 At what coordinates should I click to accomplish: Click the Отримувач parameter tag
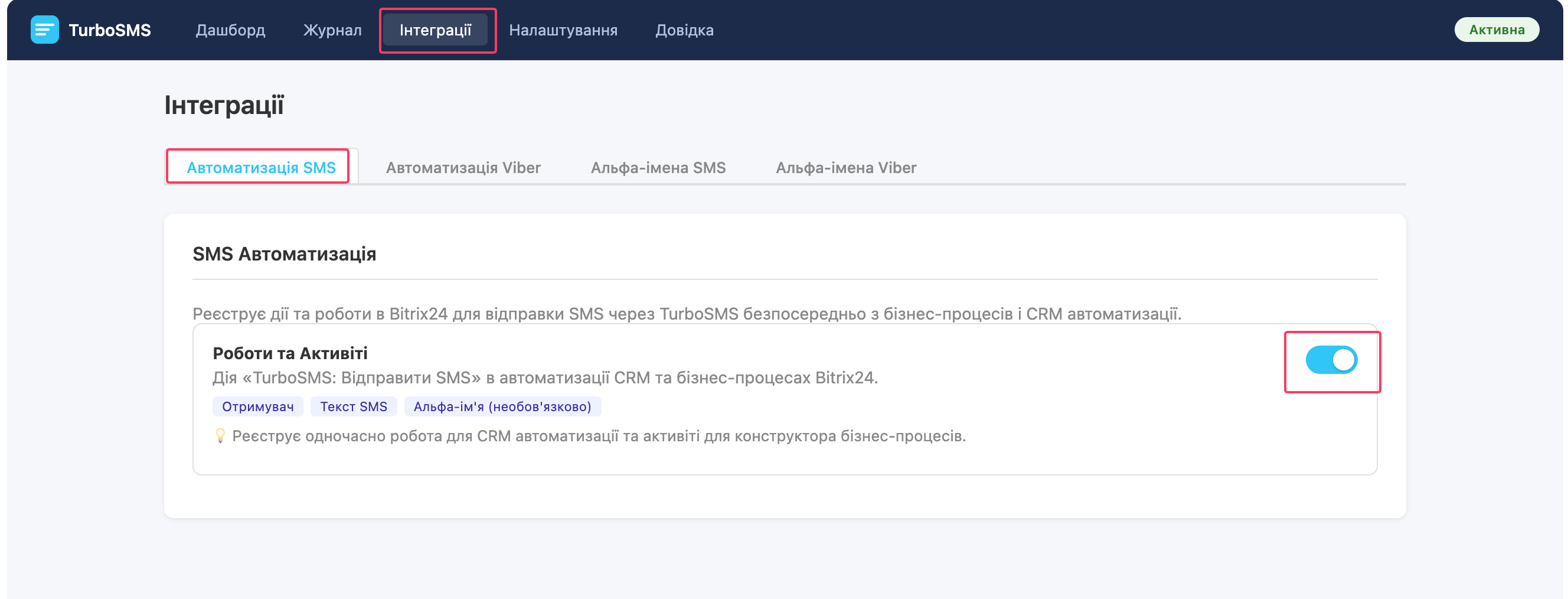[x=257, y=406]
